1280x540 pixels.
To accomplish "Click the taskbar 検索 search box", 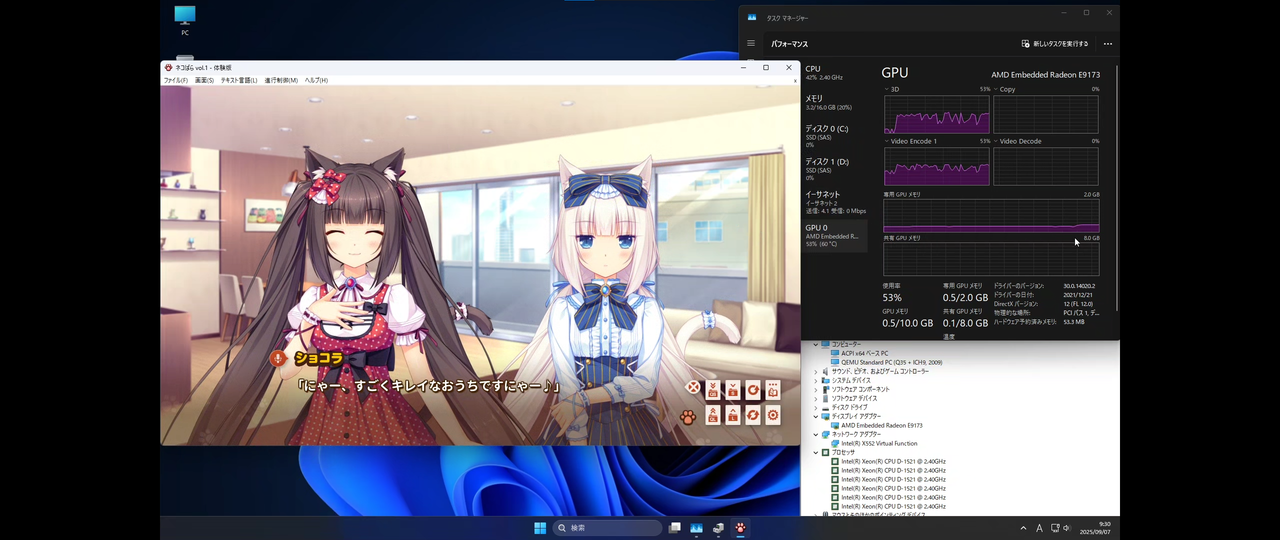I will (x=609, y=527).
